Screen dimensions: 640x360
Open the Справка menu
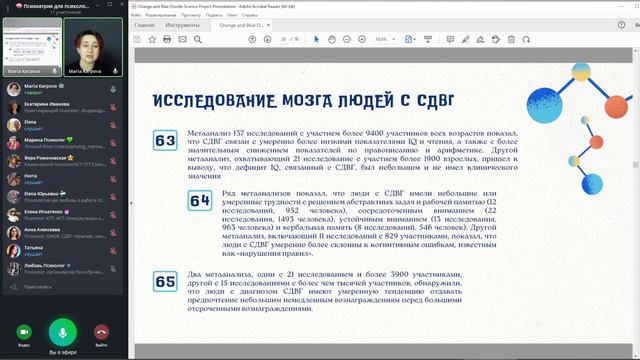[x=250, y=15]
